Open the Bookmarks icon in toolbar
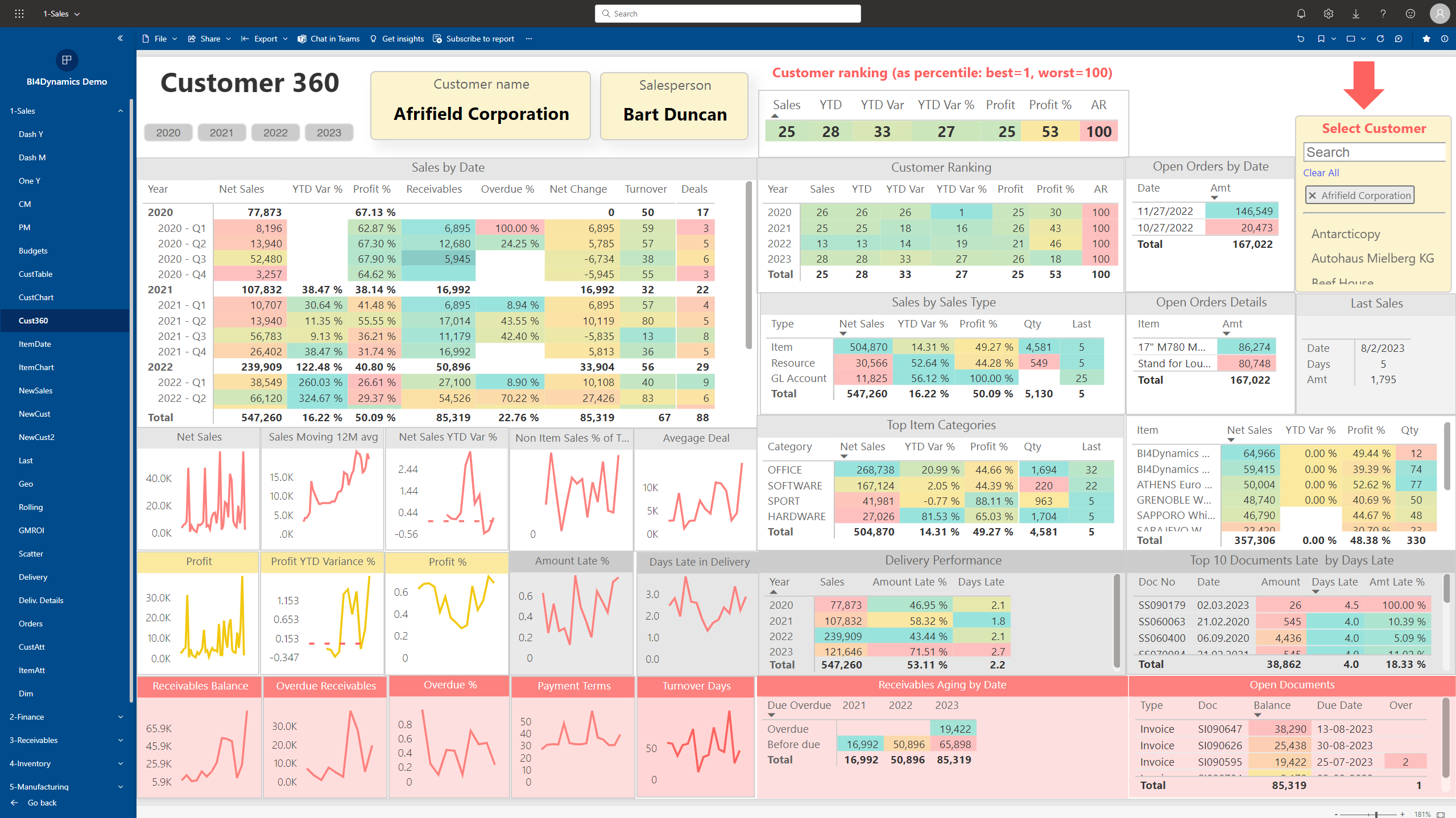 click(1321, 39)
